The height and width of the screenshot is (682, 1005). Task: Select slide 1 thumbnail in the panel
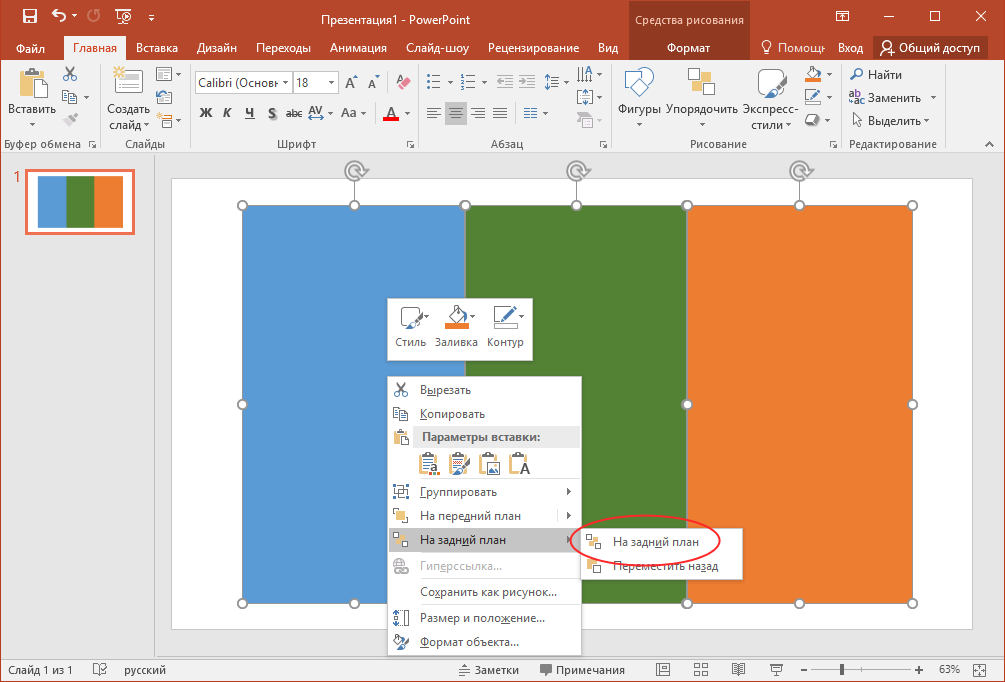tap(80, 202)
